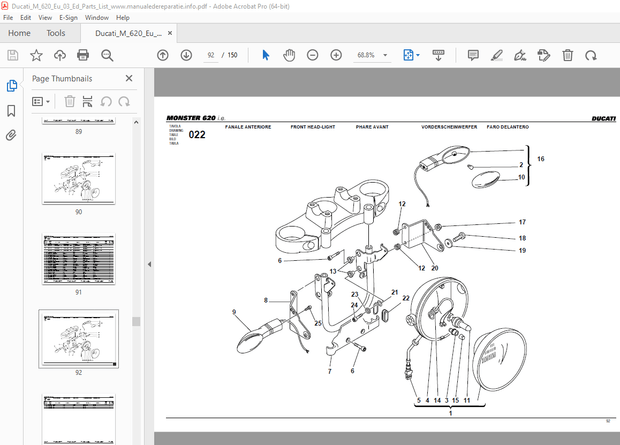Viewport: 620px width, 445px height.
Task: Expand fit page options dropdown arrow
Action: point(418,55)
